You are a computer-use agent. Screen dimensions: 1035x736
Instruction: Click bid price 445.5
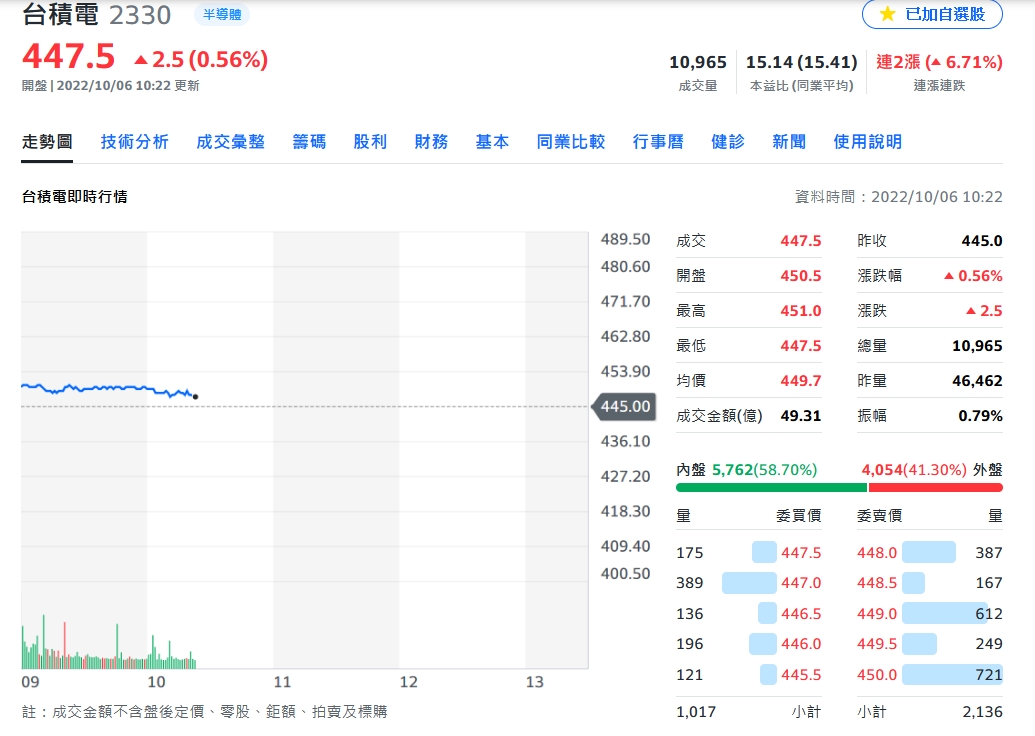pyautogui.click(x=801, y=675)
